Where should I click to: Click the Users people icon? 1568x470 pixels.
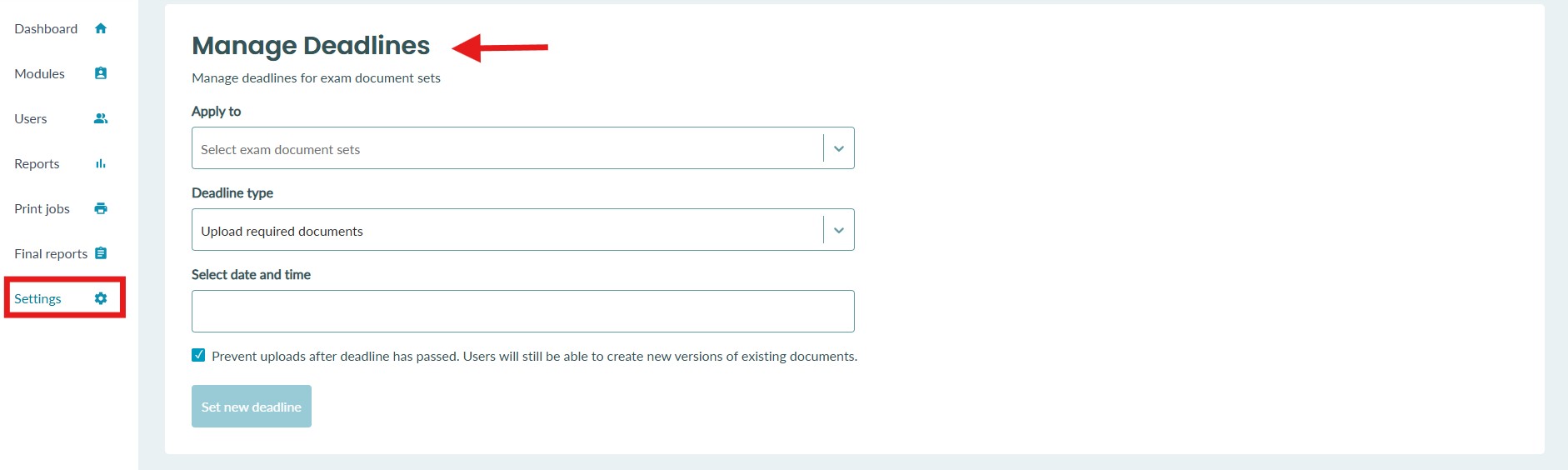[101, 118]
